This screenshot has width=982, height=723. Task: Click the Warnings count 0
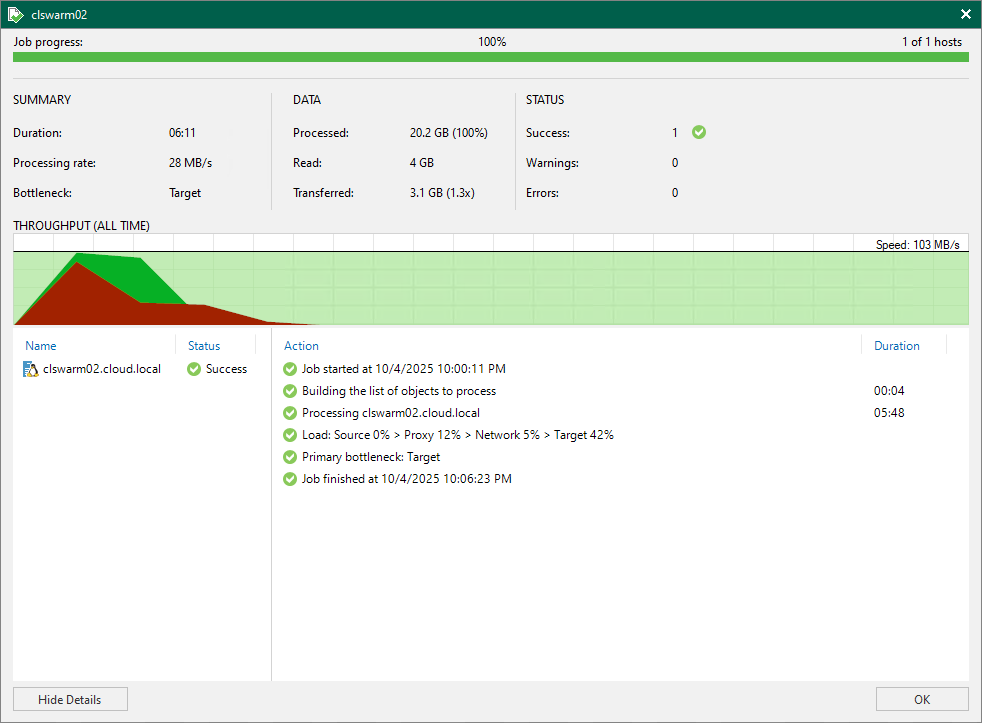[675, 163]
